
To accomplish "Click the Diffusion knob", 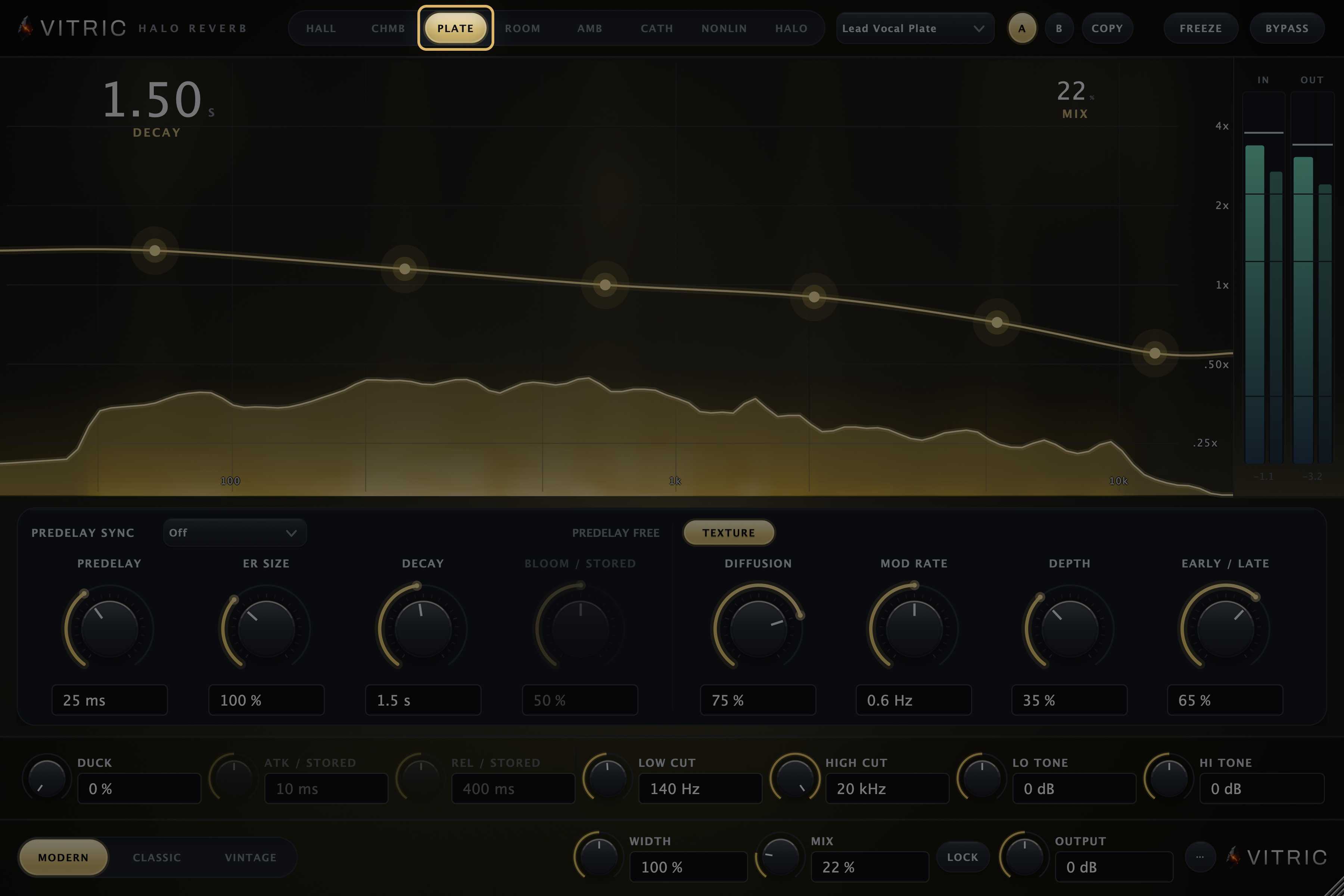I will pyautogui.click(x=758, y=629).
